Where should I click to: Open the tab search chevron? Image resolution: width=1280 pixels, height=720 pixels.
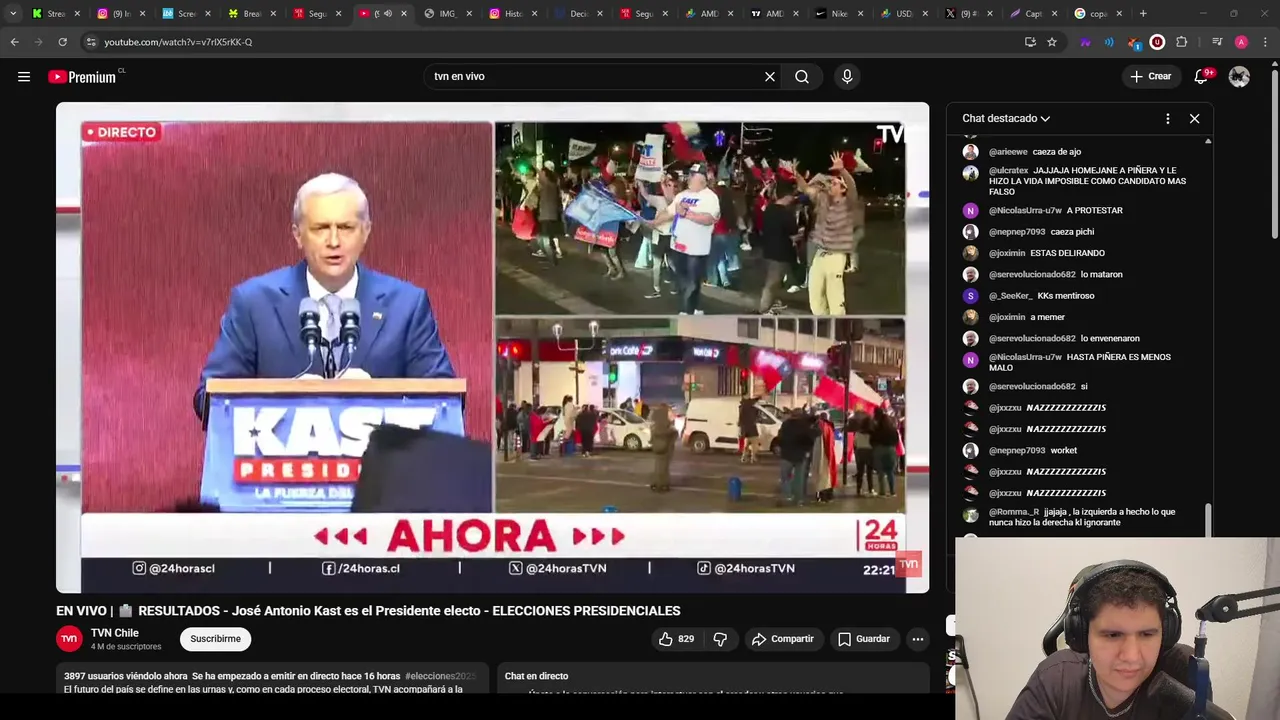[x=13, y=14]
